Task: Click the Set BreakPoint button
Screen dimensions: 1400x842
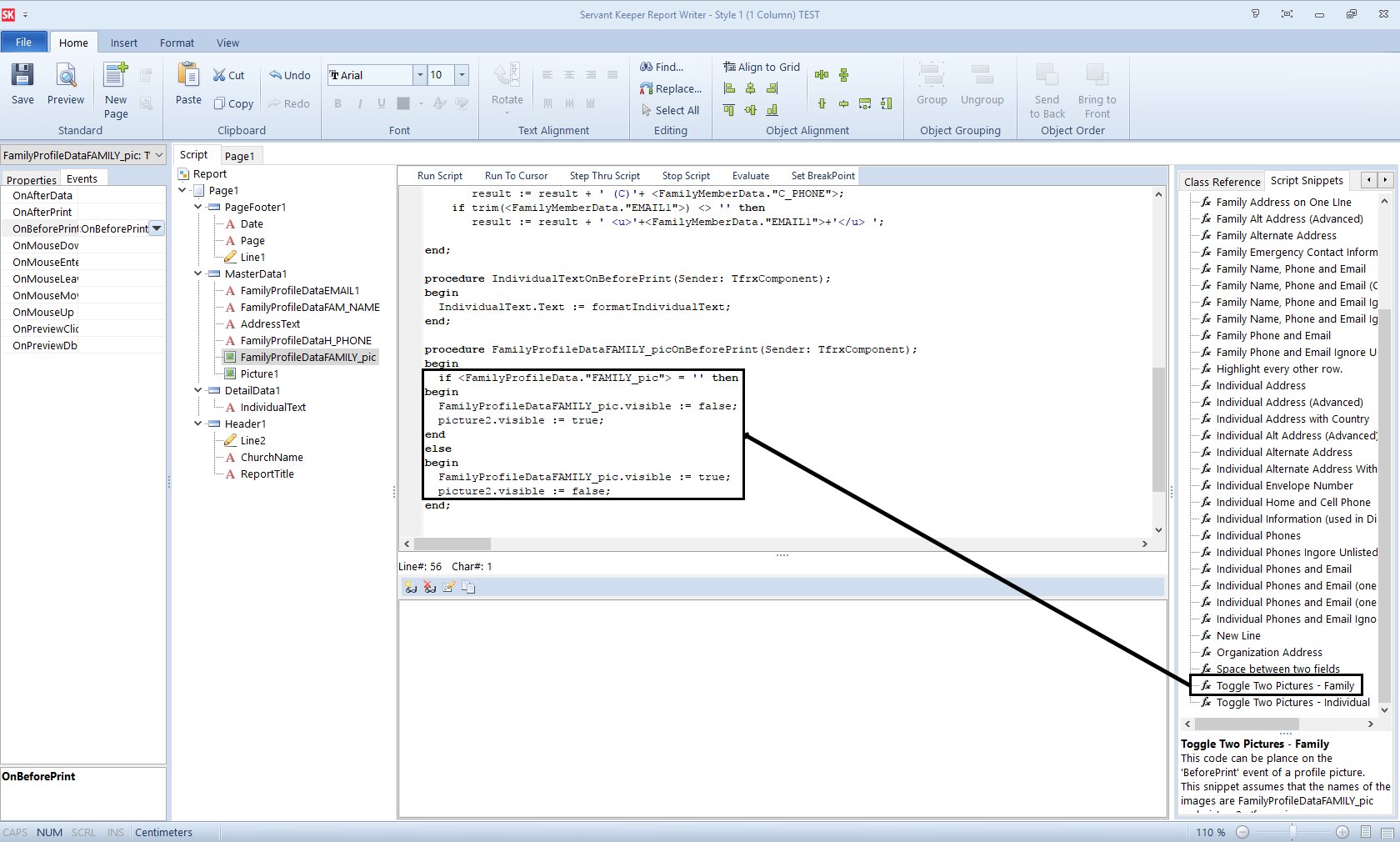Action: point(822,176)
